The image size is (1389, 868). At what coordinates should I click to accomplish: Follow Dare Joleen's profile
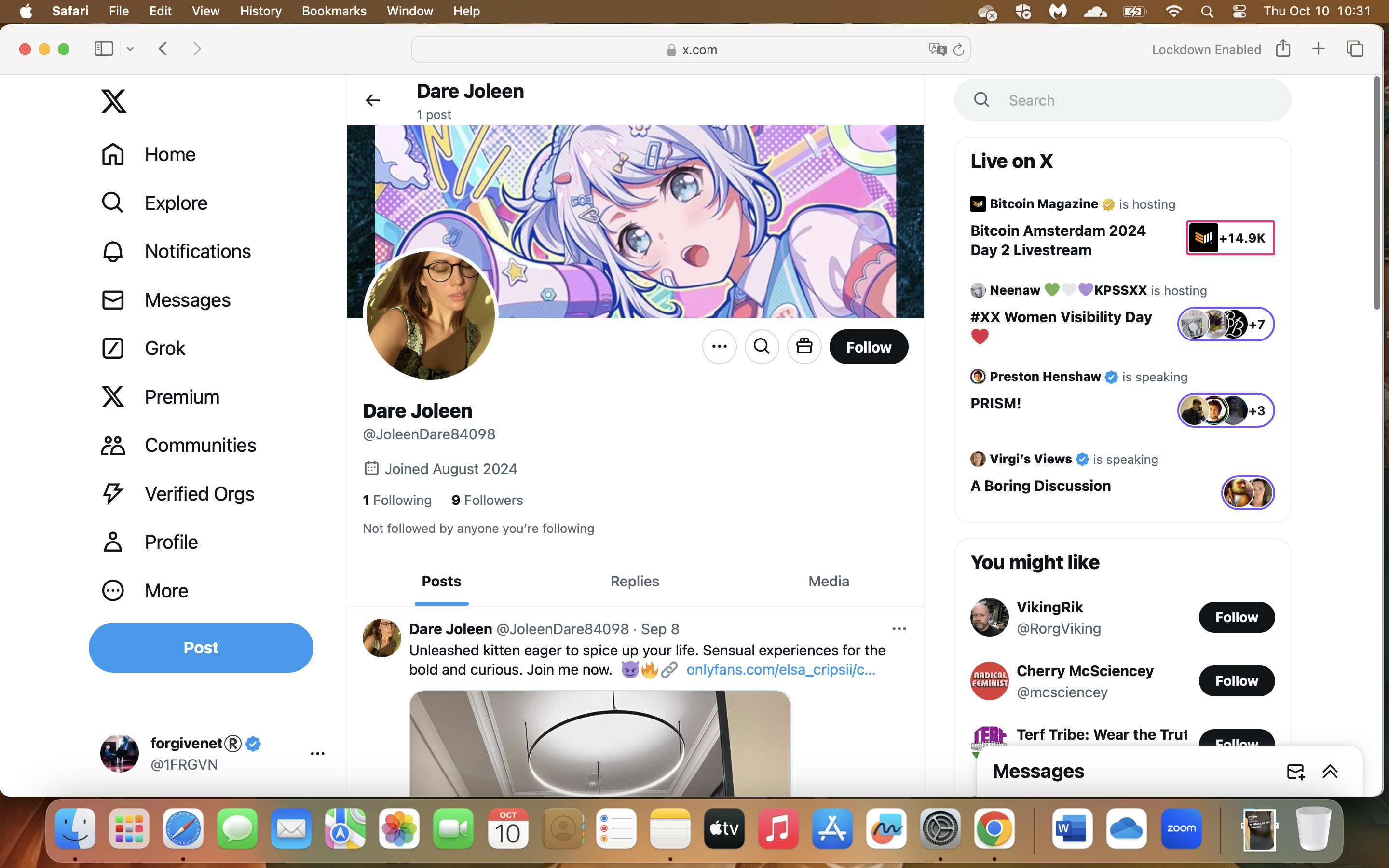(869, 347)
